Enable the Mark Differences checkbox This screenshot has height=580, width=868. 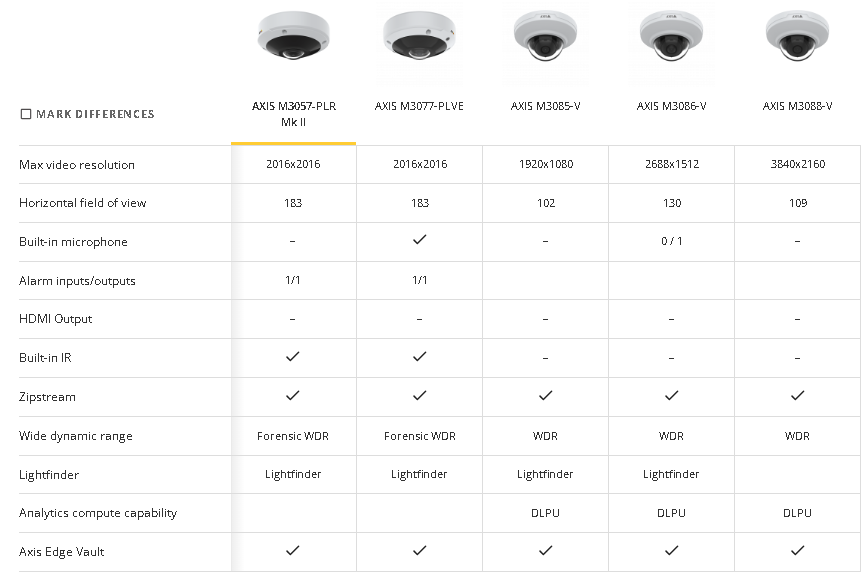click(25, 114)
